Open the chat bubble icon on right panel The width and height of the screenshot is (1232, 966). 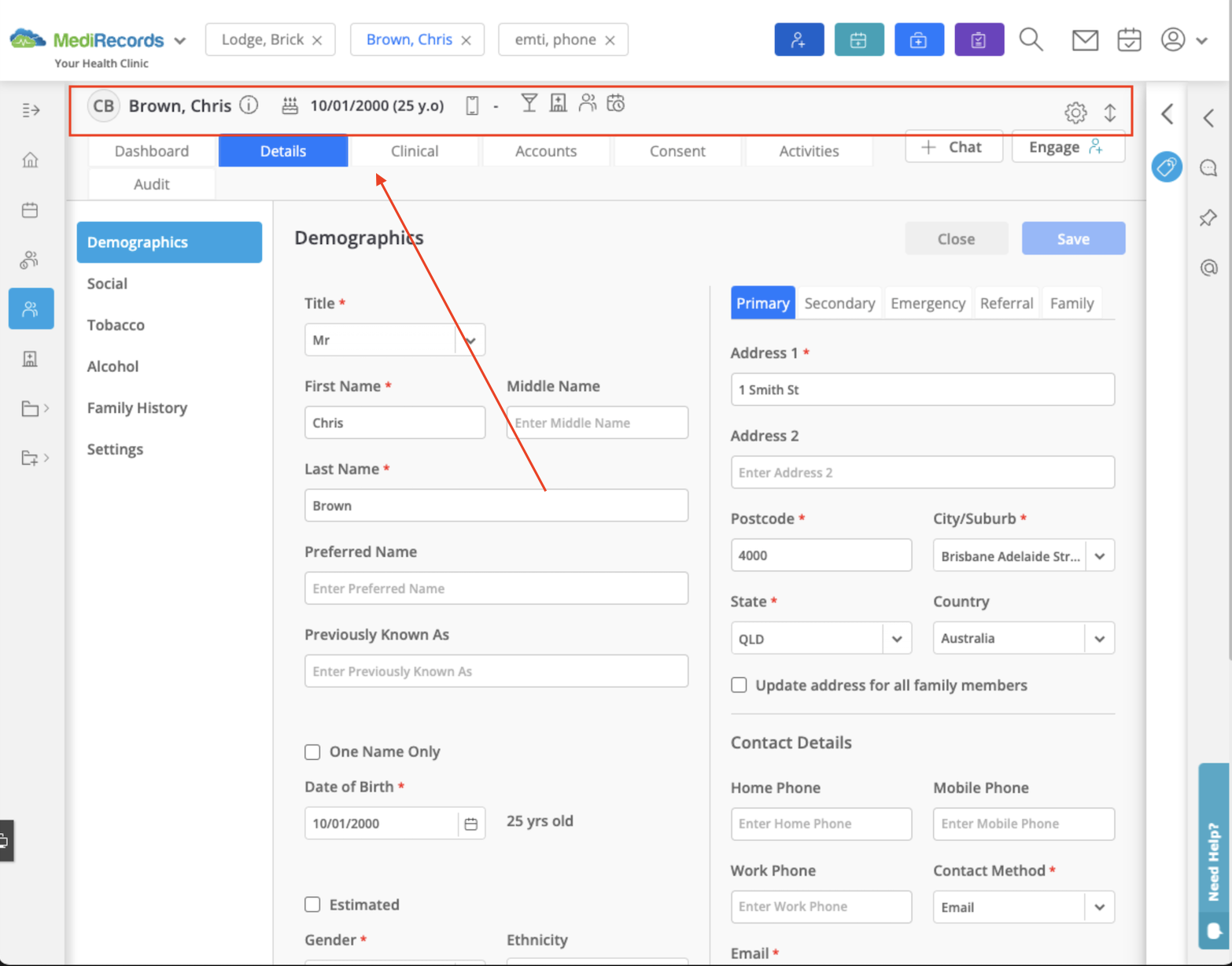click(x=1208, y=168)
